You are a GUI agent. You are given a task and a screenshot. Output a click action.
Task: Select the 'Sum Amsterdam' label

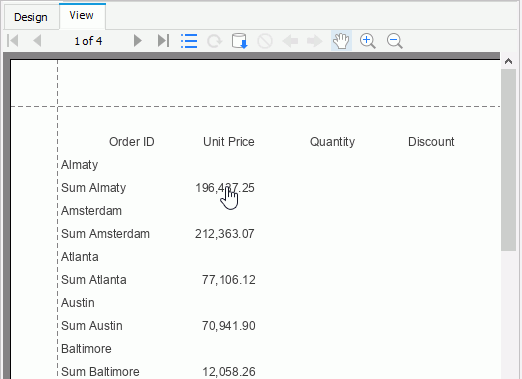105,234
